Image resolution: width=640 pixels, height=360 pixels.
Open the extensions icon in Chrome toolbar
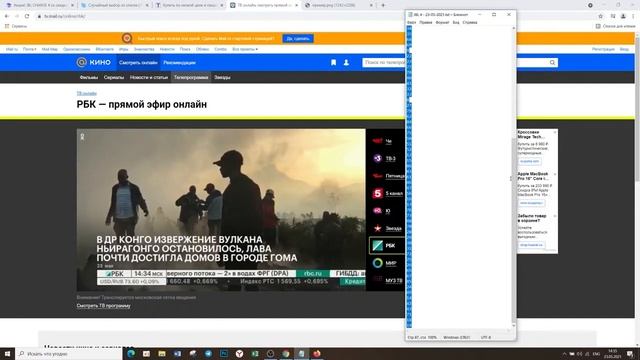[x=613, y=16]
